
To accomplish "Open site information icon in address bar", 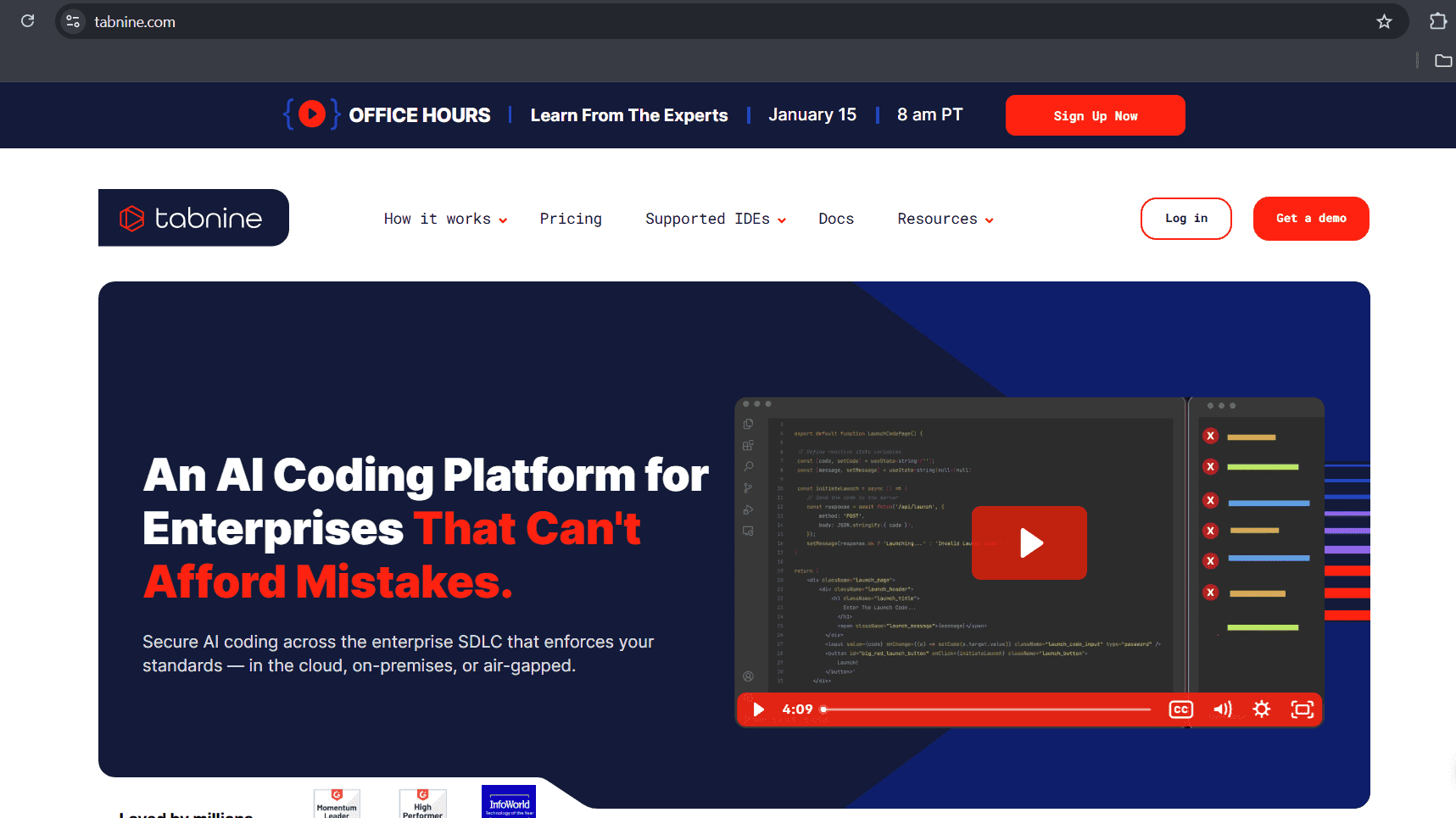I will [x=73, y=21].
